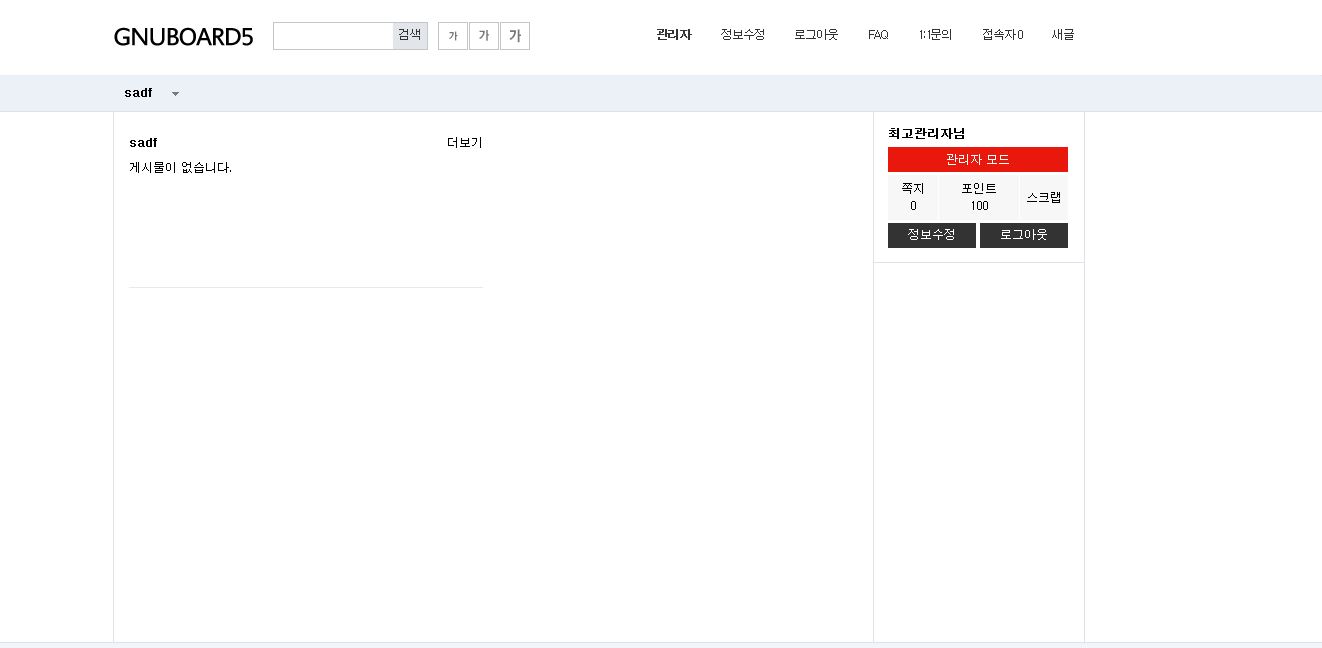Open the 1:1문의 inquiry link
Viewport: 1322px width, 648px height.
pyautogui.click(x=935, y=35)
